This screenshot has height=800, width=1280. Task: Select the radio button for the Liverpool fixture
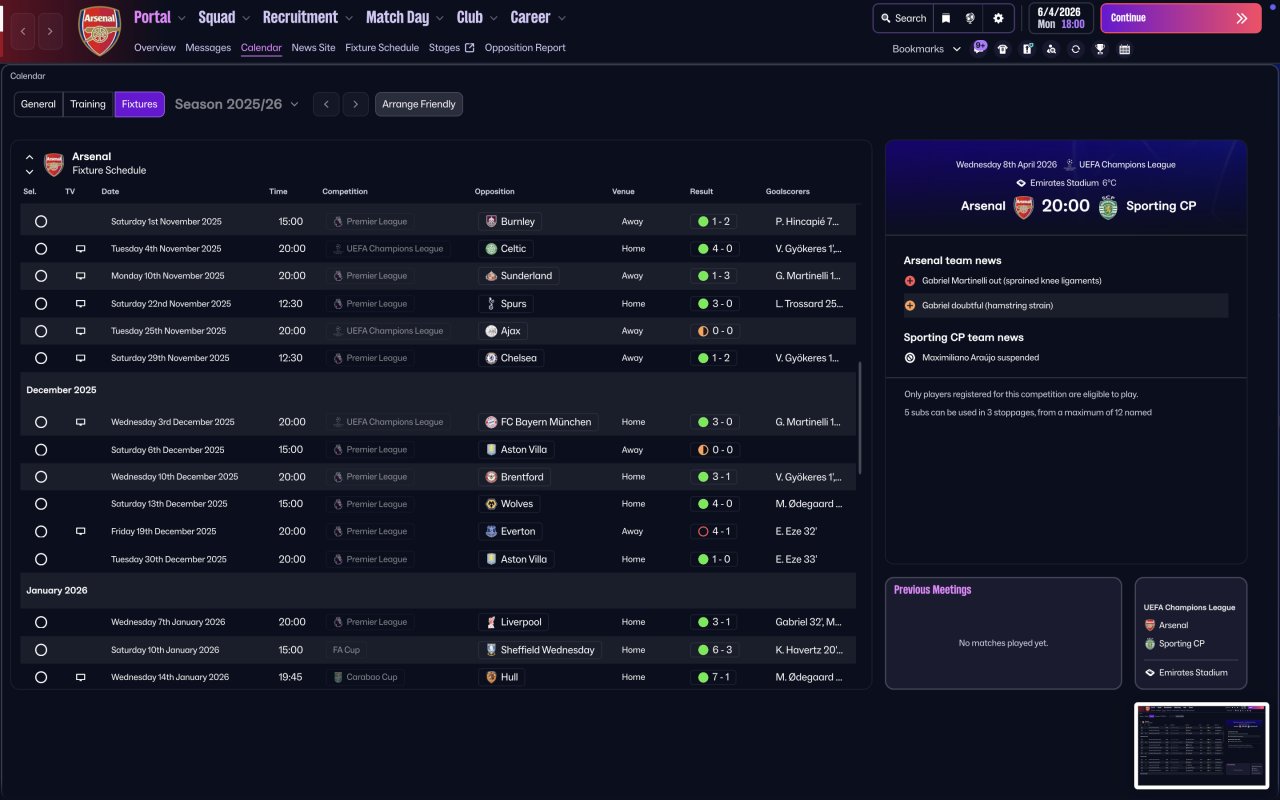click(x=41, y=622)
